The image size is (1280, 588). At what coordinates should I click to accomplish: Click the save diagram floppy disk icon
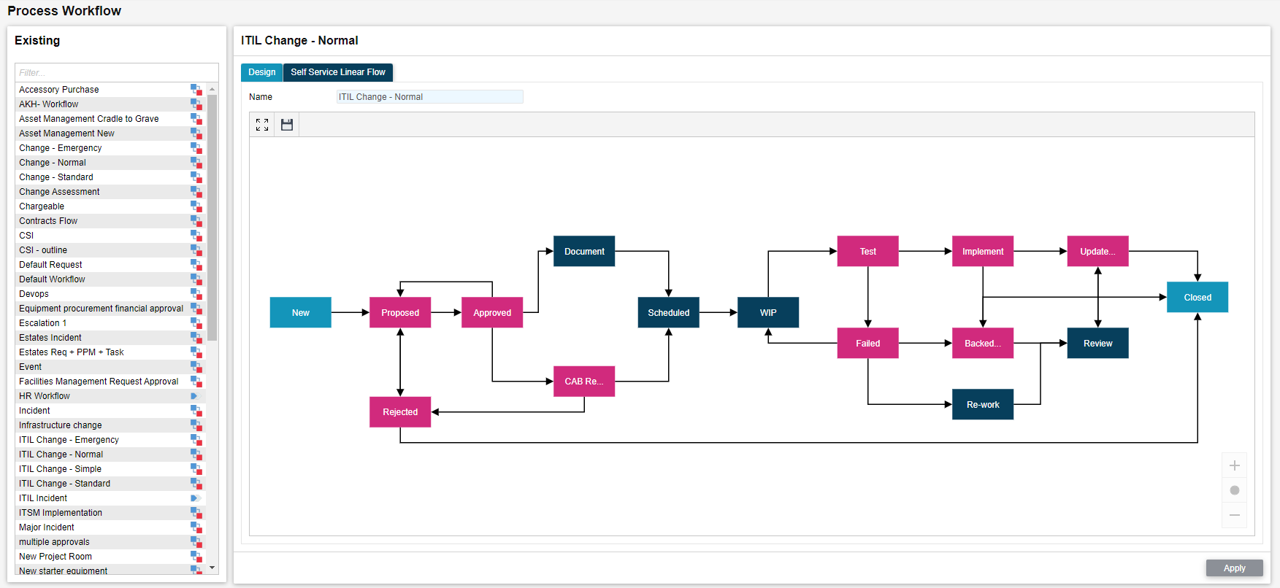pyautogui.click(x=287, y=125)
